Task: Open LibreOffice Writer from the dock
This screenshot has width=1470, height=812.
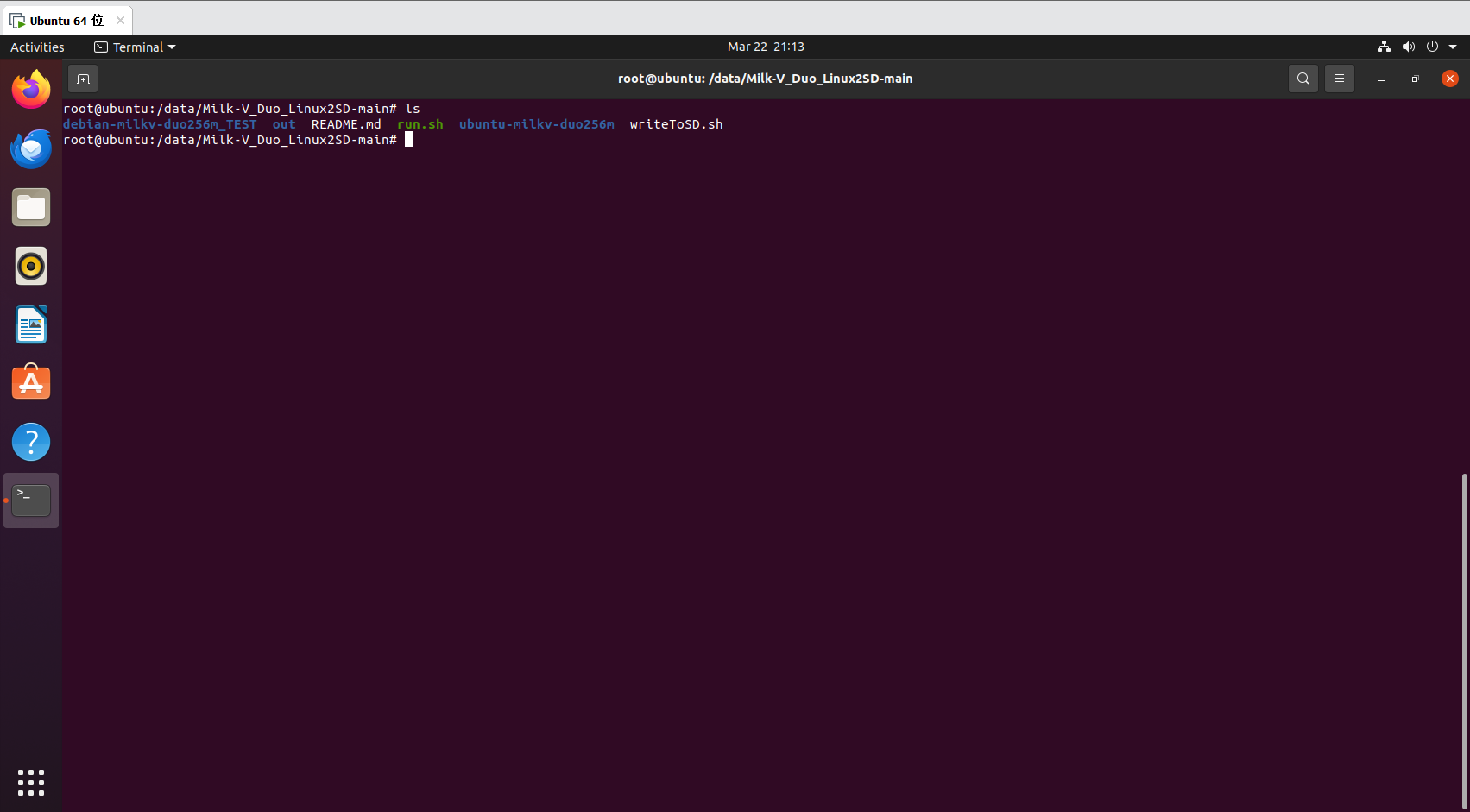Action: coord(31,324)
